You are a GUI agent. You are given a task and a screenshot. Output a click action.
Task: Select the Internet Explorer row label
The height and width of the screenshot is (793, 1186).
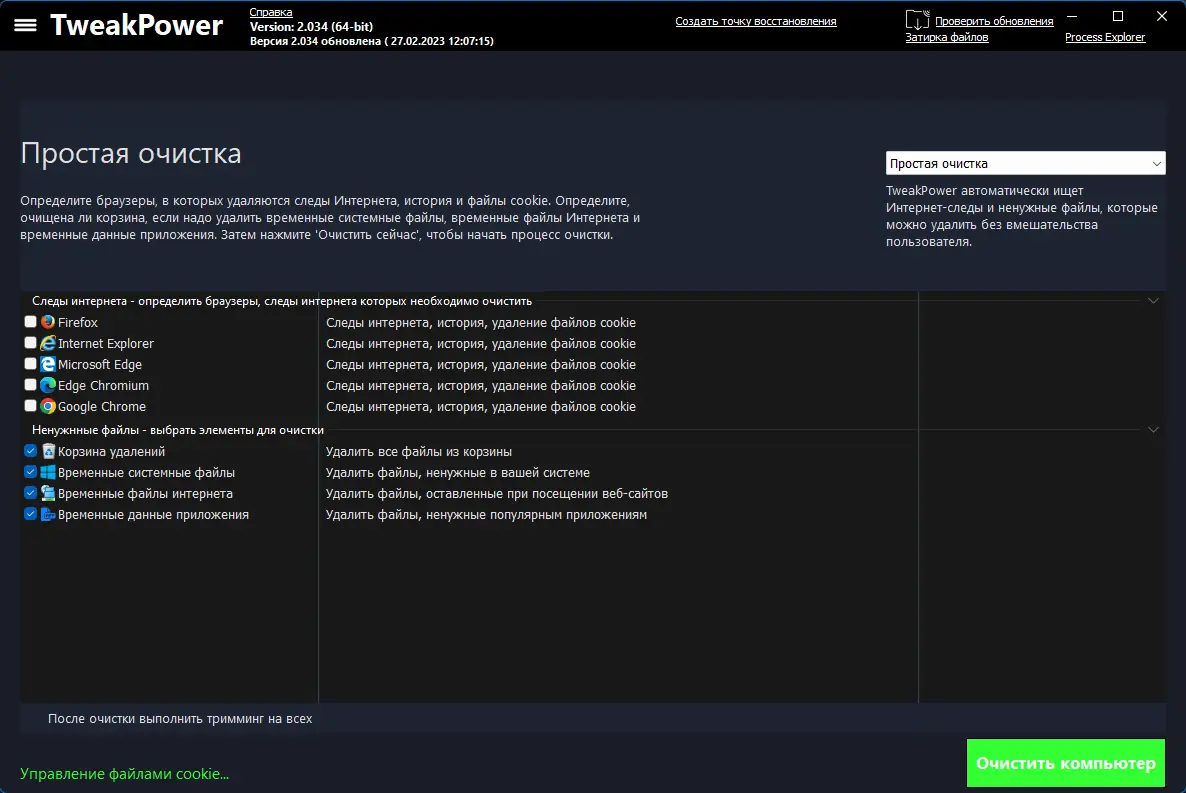(x=106, y=344)
